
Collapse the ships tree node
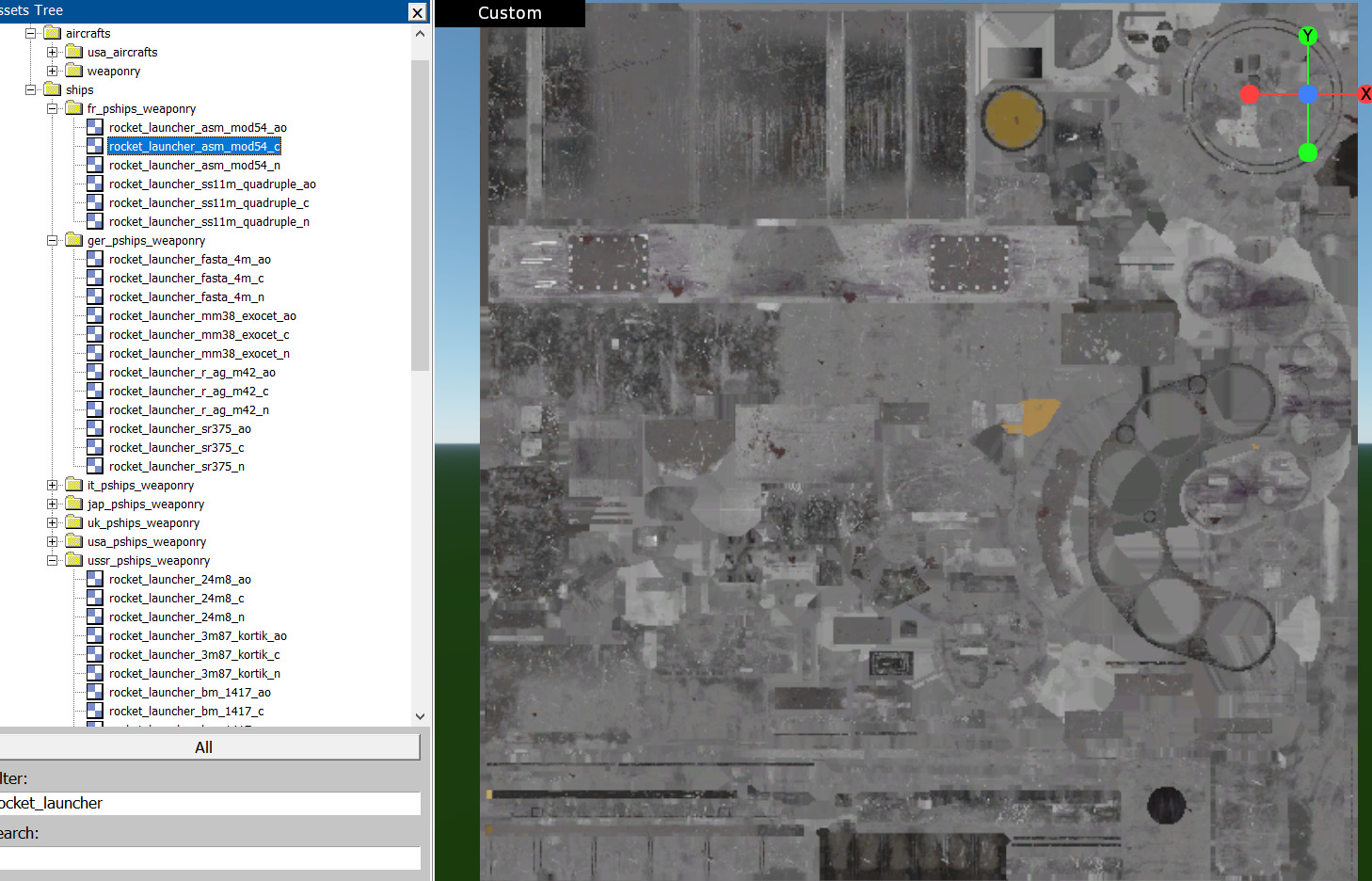pos(31,89)
